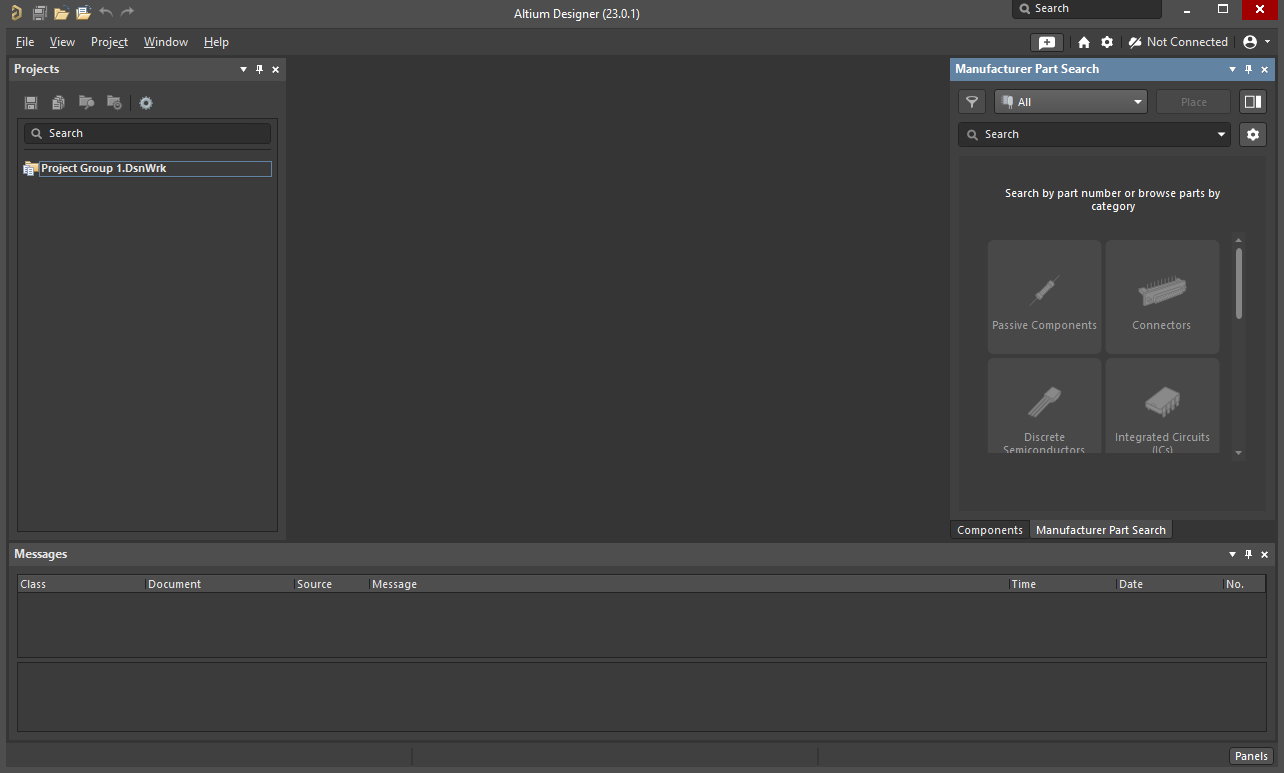This screenshot has height=773, width=1284.
Task: Click the Not Connected label
Action: pos(1187,42)
